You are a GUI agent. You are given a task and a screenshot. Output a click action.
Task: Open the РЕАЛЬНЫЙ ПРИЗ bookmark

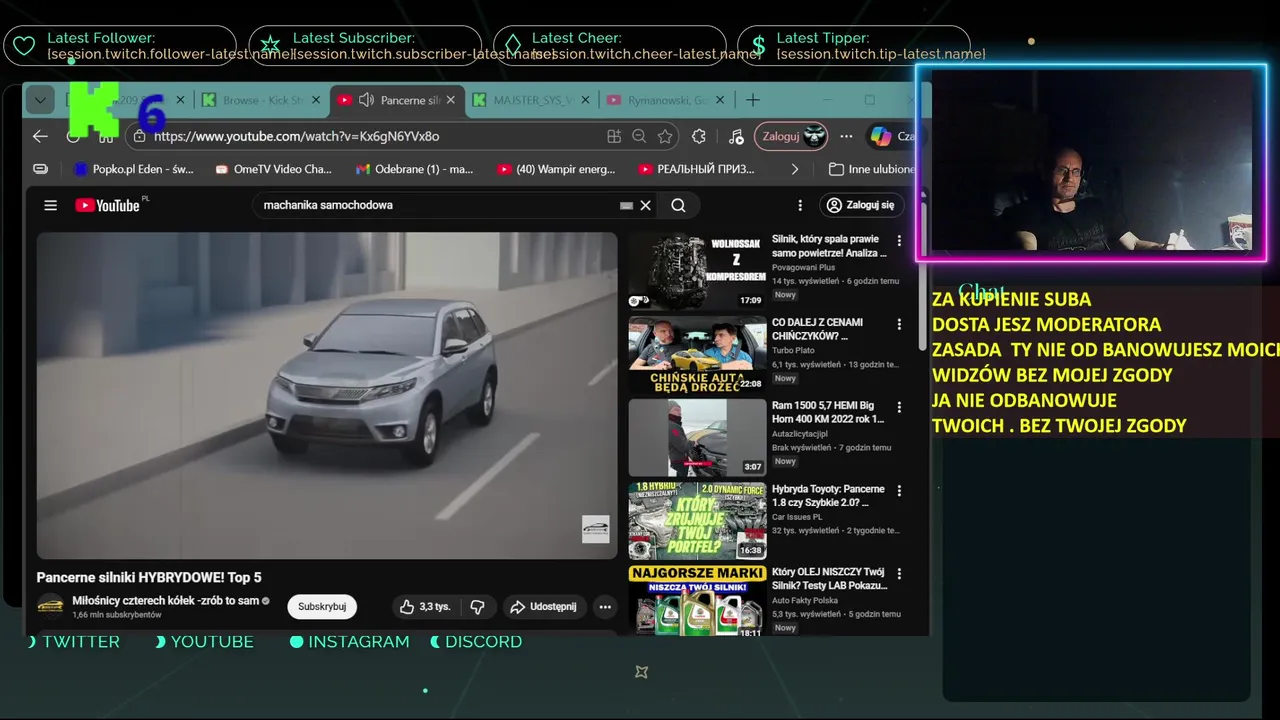(x=697, y=169)
